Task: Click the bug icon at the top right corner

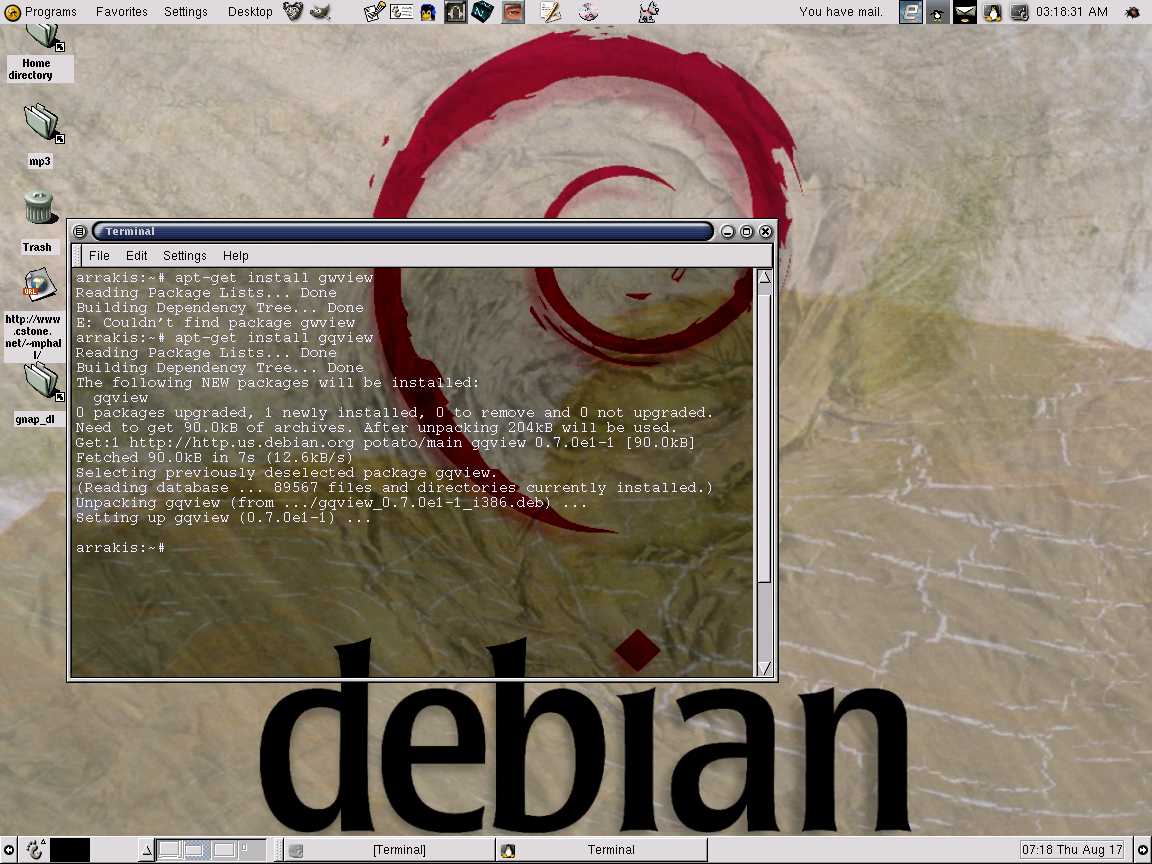Action: pos(1133,12)
